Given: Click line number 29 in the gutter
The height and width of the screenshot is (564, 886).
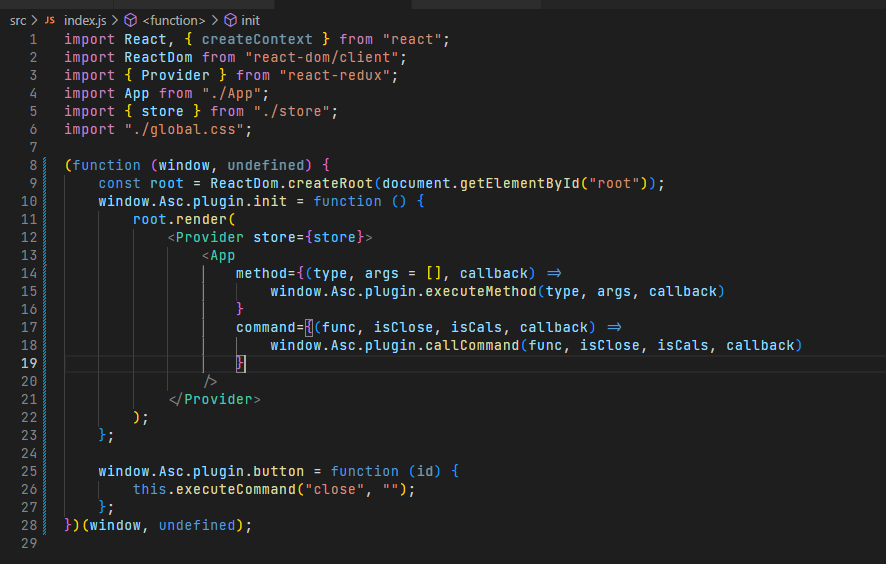Looking at the screenshot, I should coord(29,543).
